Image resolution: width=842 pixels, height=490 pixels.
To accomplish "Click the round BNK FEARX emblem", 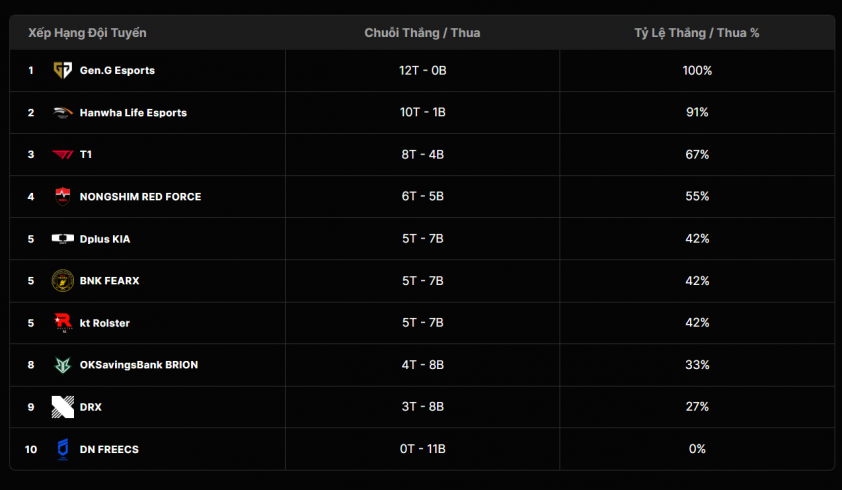I will pos(63,280).
